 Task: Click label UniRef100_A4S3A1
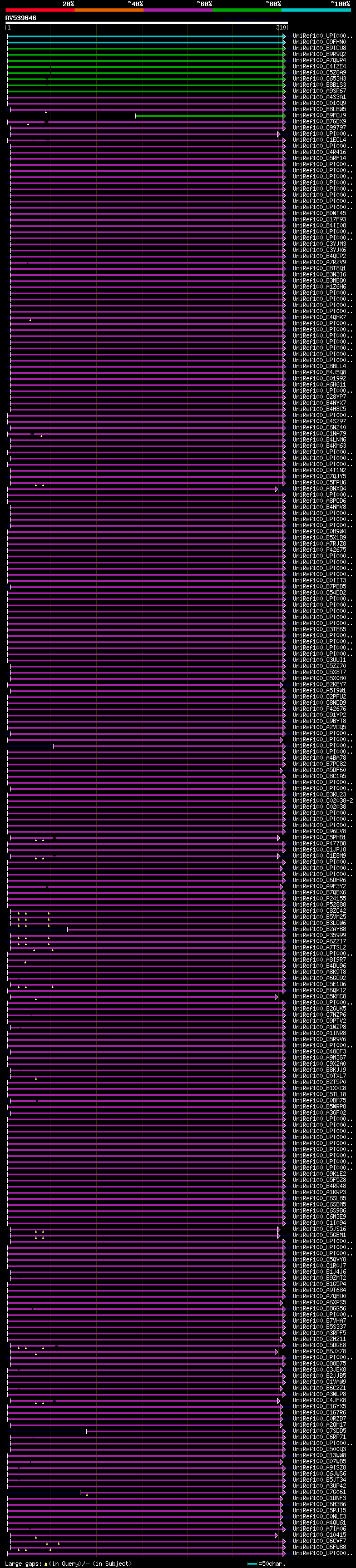coord(319,97)
